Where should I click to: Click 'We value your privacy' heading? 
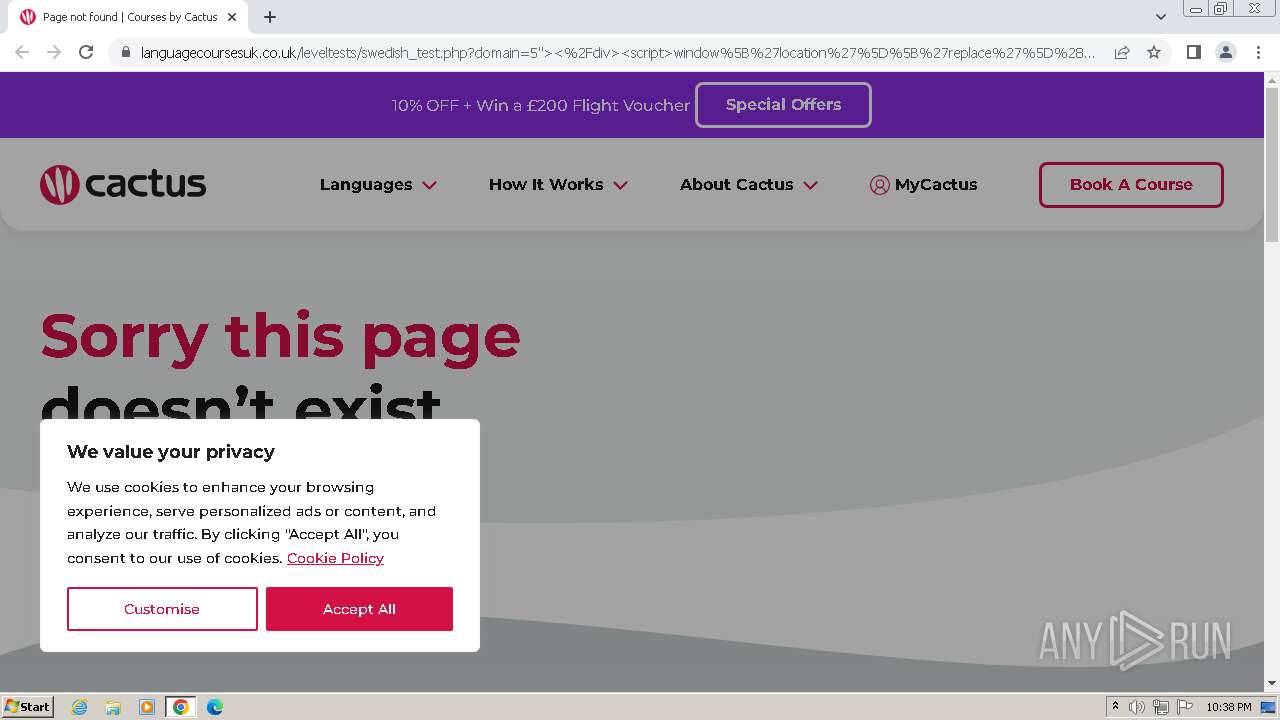coord(171,452)
